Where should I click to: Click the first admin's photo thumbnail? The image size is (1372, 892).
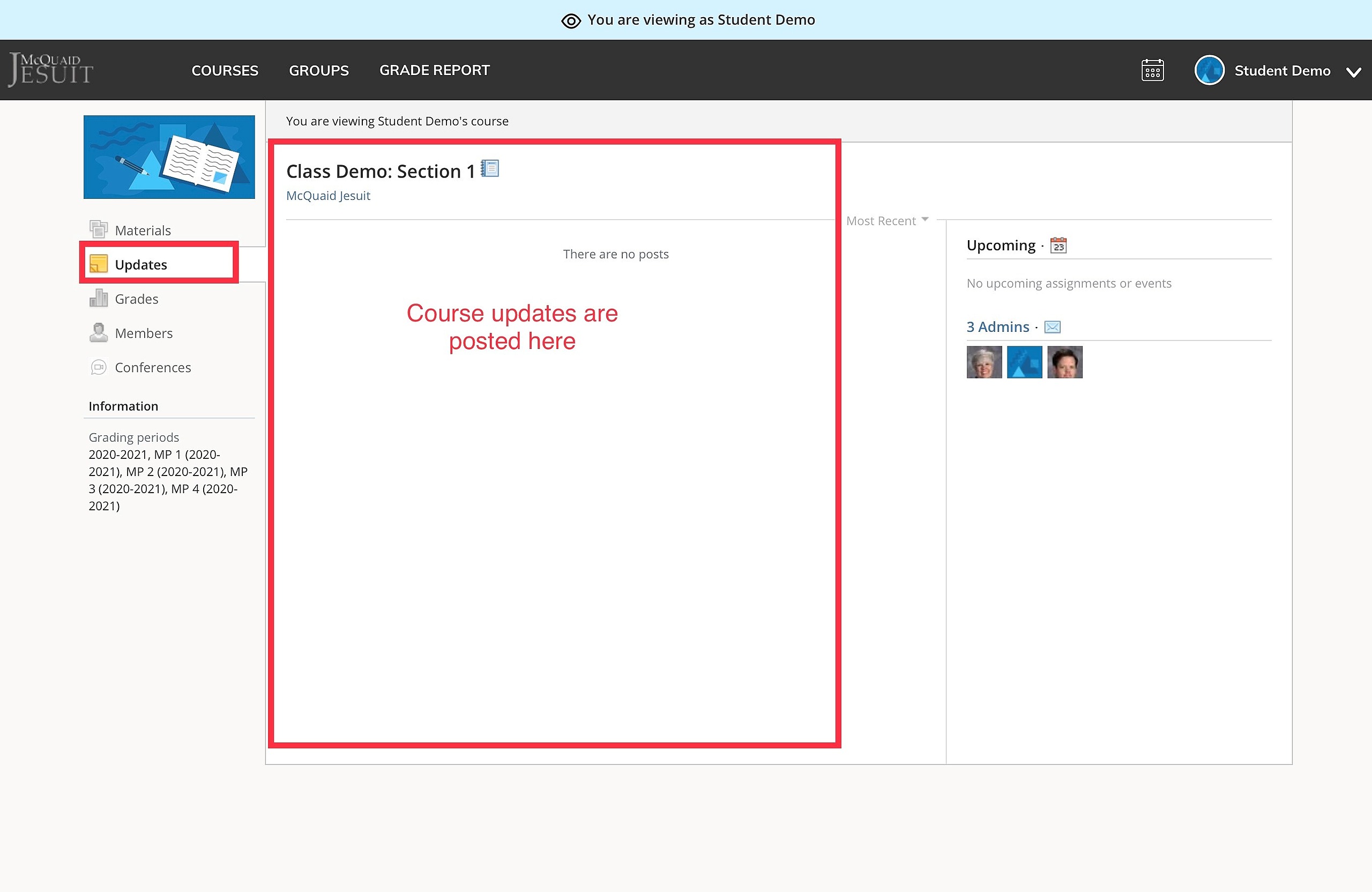984,362
